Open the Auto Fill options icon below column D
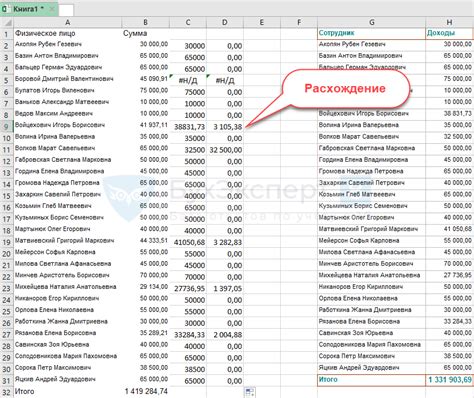Image resolution: width=474 pixels, height=398 pixels. click(x=250, y=392)
